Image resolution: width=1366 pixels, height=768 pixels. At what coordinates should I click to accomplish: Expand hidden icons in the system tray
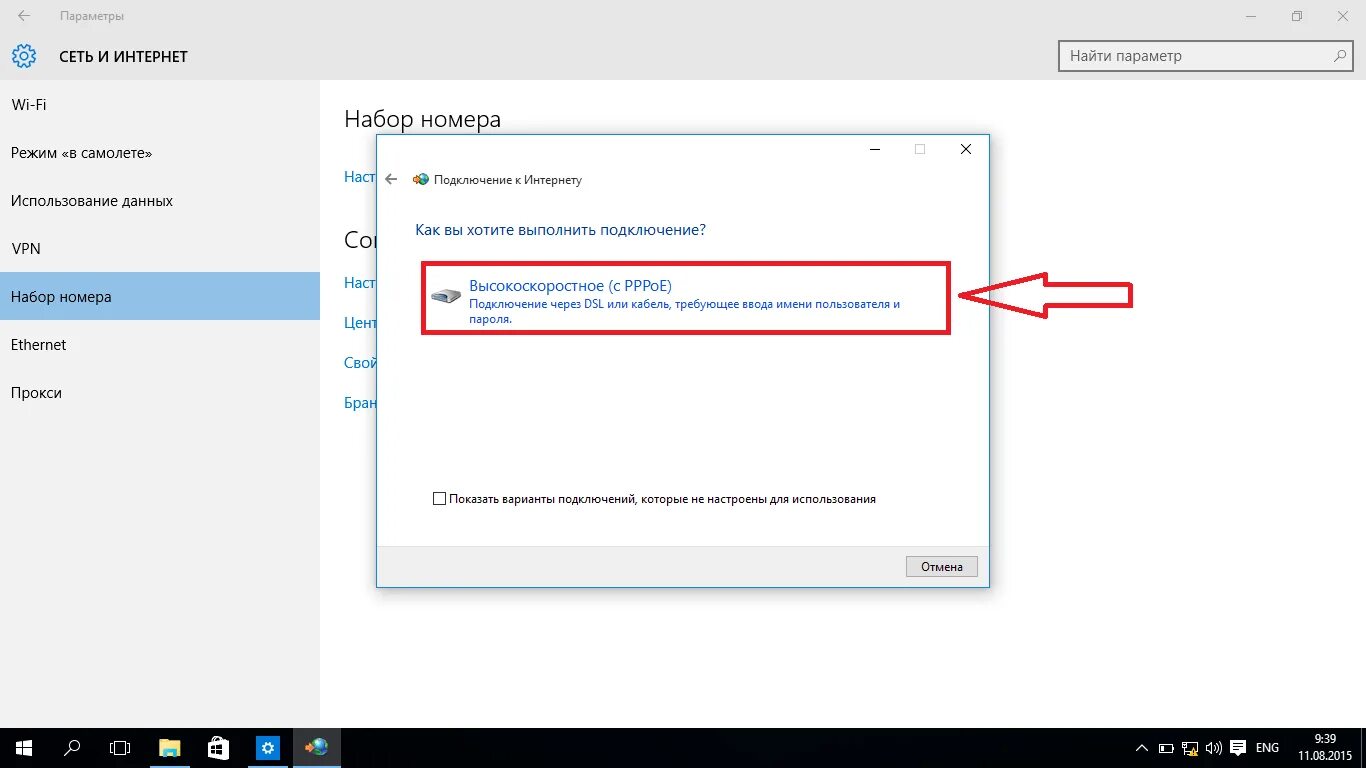coord(1141,747)
